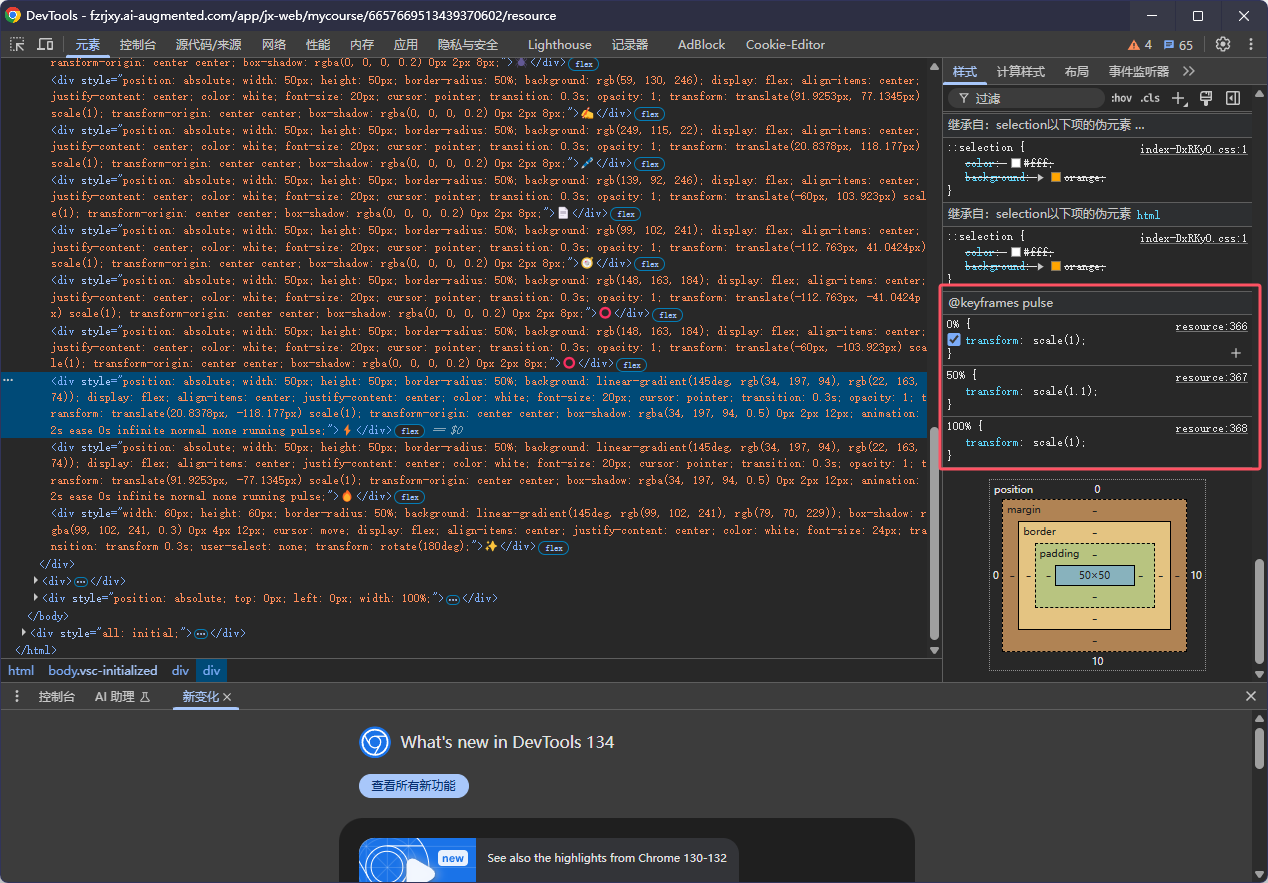Toggle the .cls element classes button

pos(1150,98)
